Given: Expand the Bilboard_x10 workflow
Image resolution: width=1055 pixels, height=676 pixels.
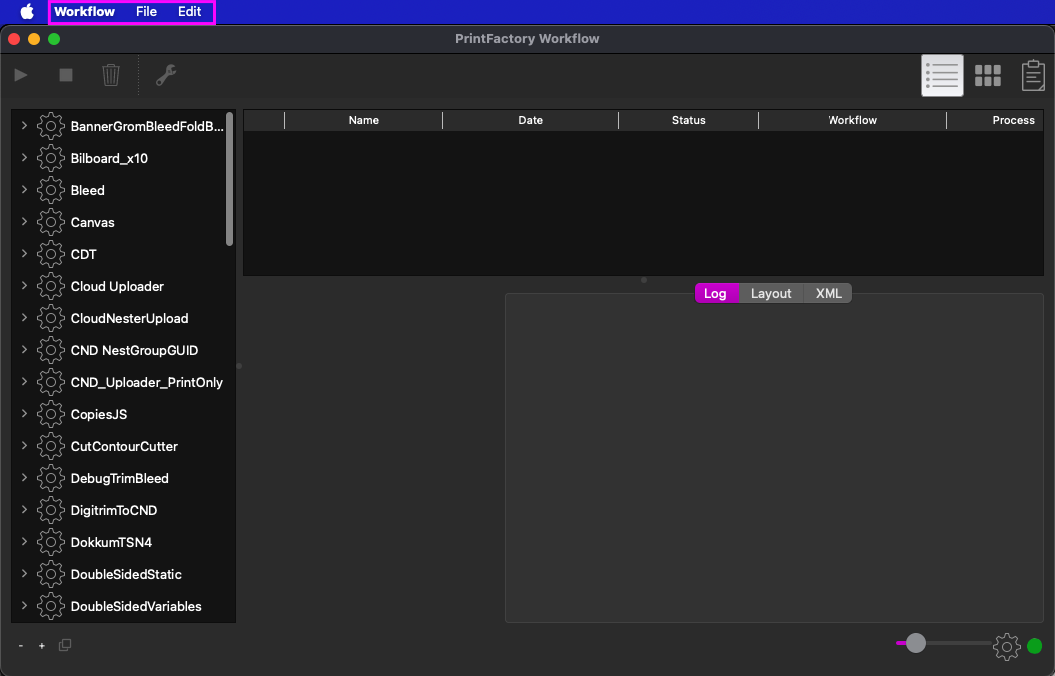Looking at the screenshot, I should tap(24, 157).
